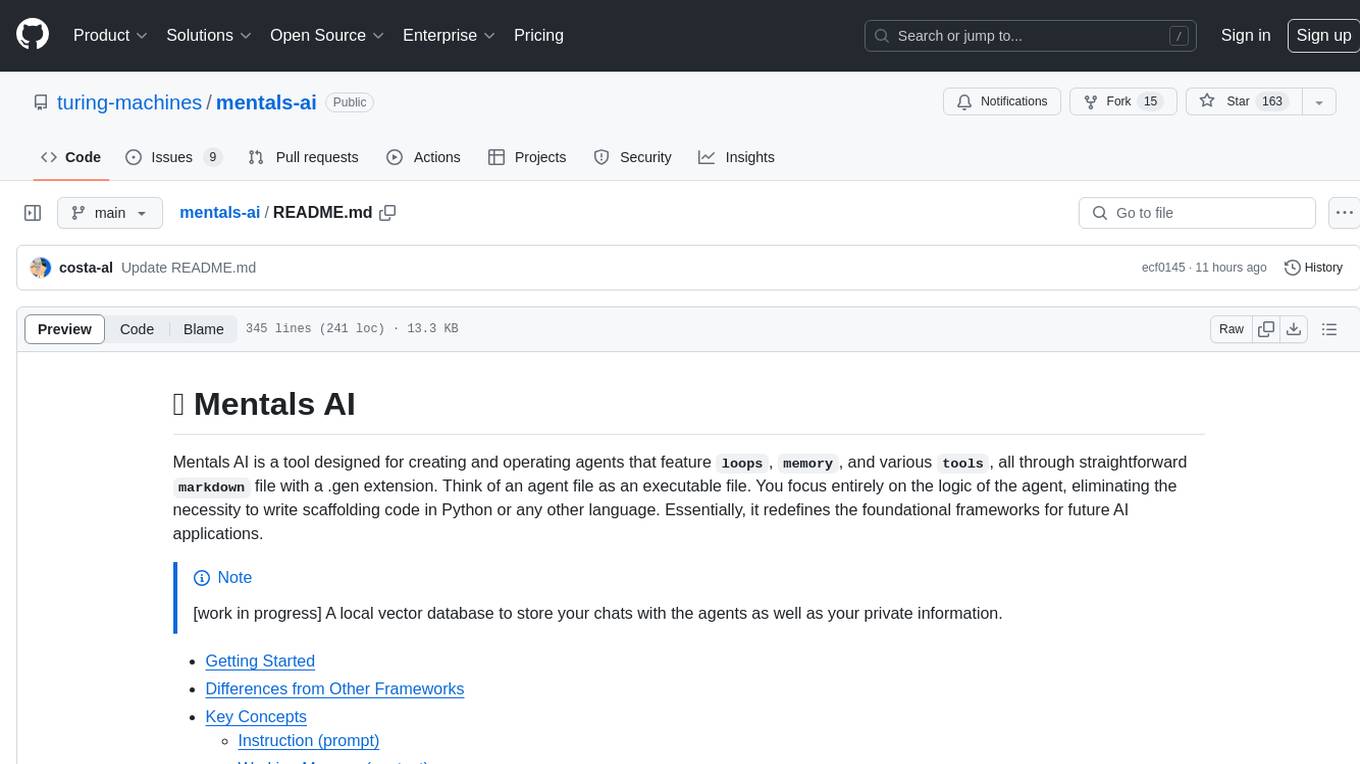Screen dimensions: 1360x764
Task: Download the raw file
Action: click(1293, 329)
